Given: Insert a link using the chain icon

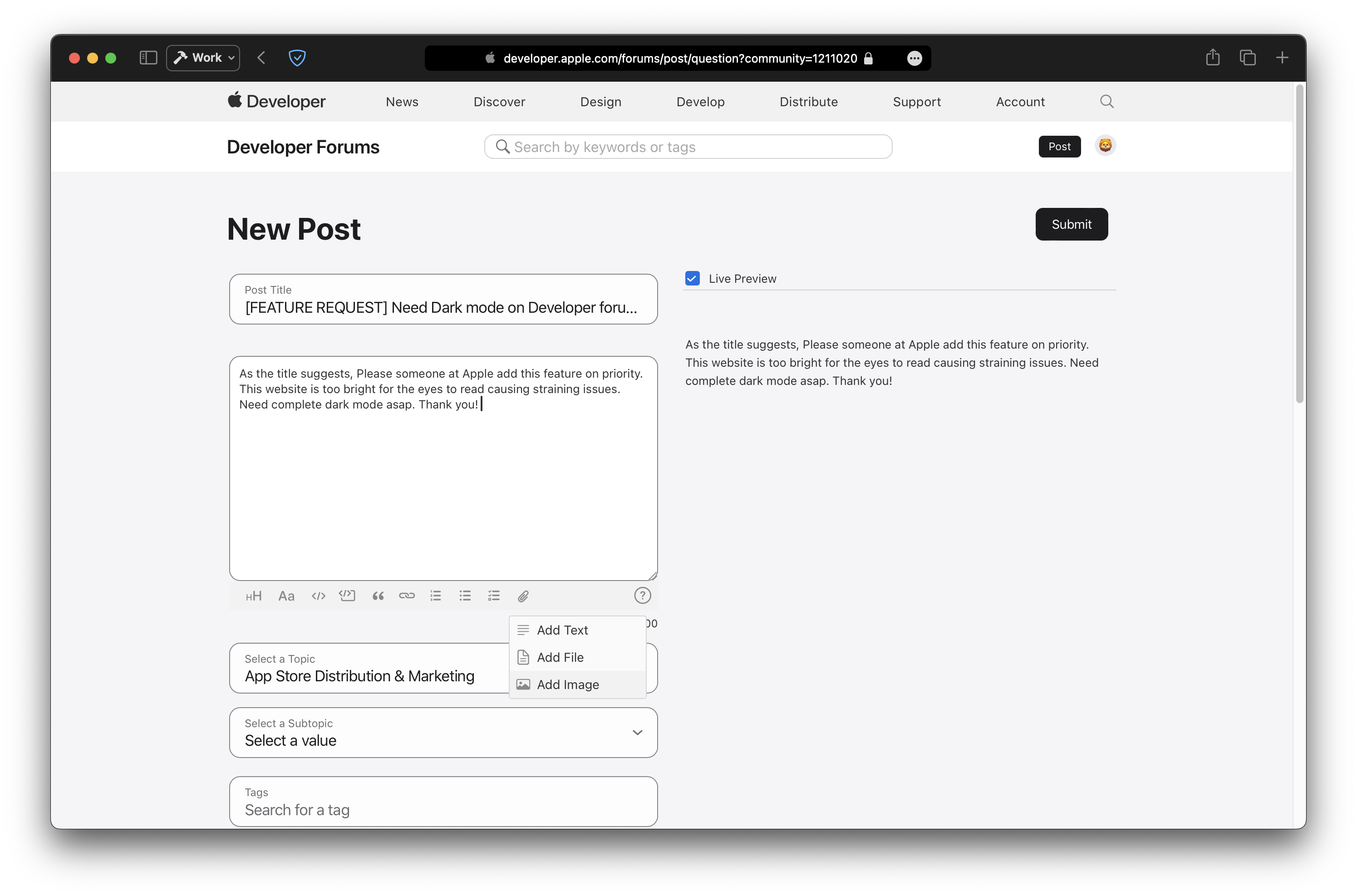Looking at the screenshot, I should [x=407, y=596].
